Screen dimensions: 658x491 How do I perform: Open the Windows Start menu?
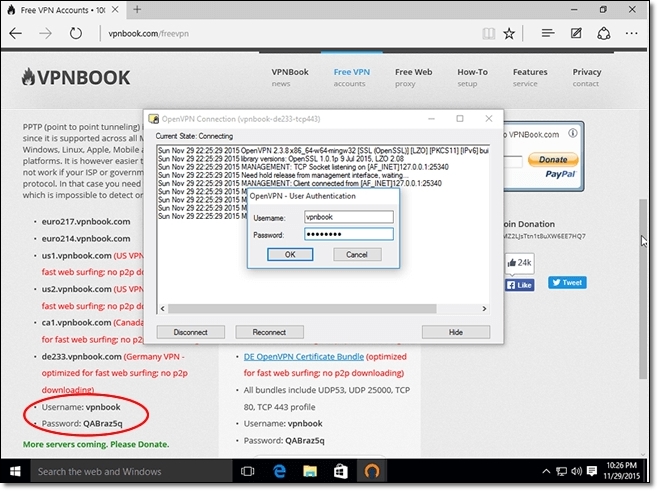[15, 471]
